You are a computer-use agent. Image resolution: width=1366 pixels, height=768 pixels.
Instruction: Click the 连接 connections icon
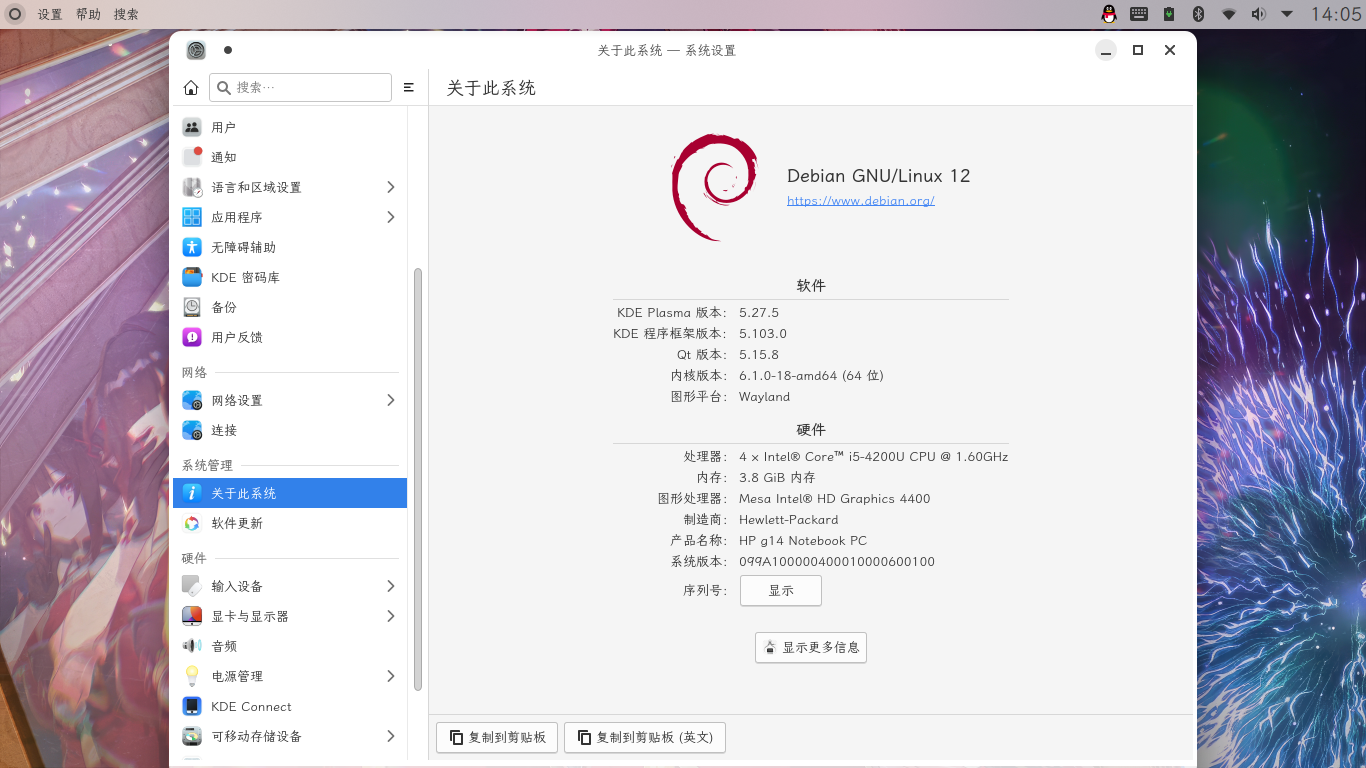tap(192, 430)
